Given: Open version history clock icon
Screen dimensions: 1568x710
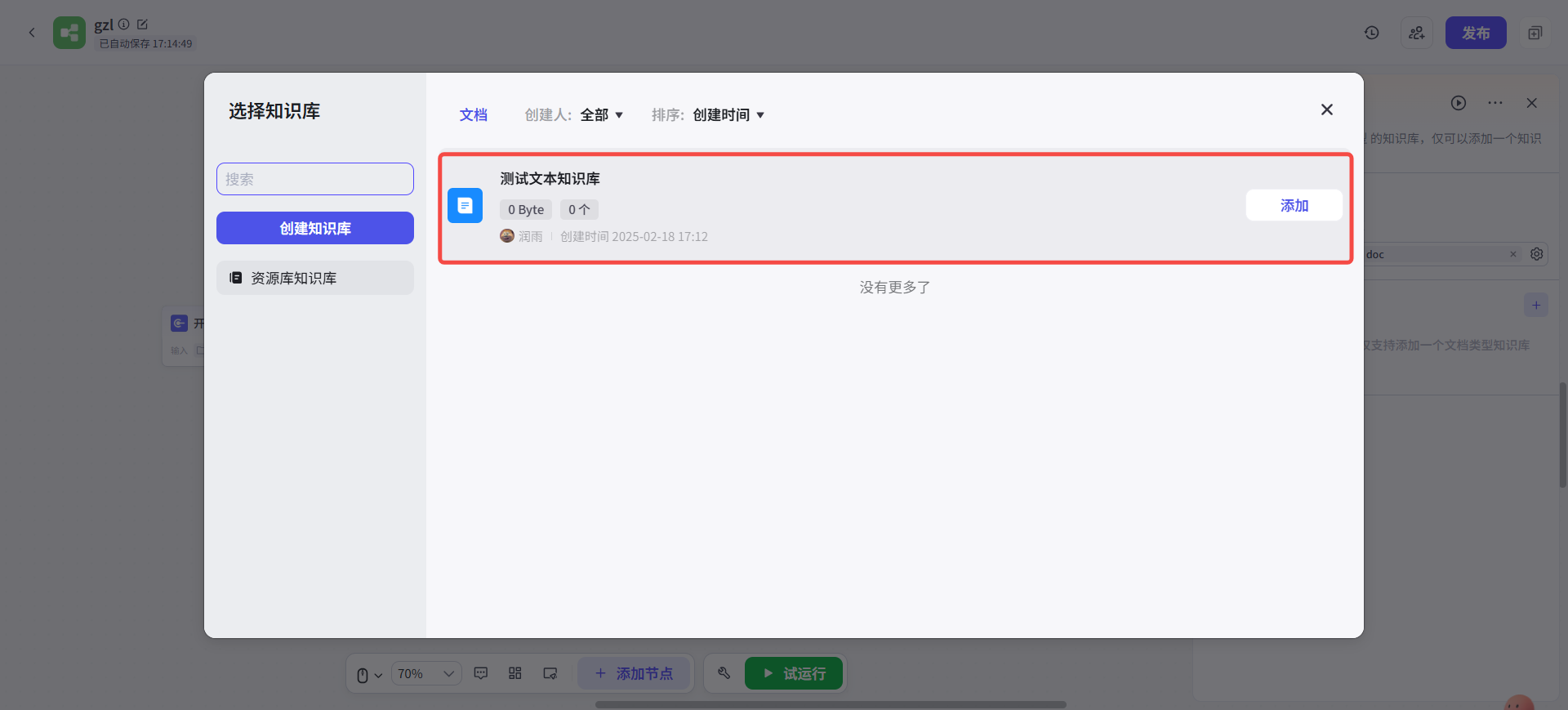Looking at the screenshot, I should pos(1372,33).
